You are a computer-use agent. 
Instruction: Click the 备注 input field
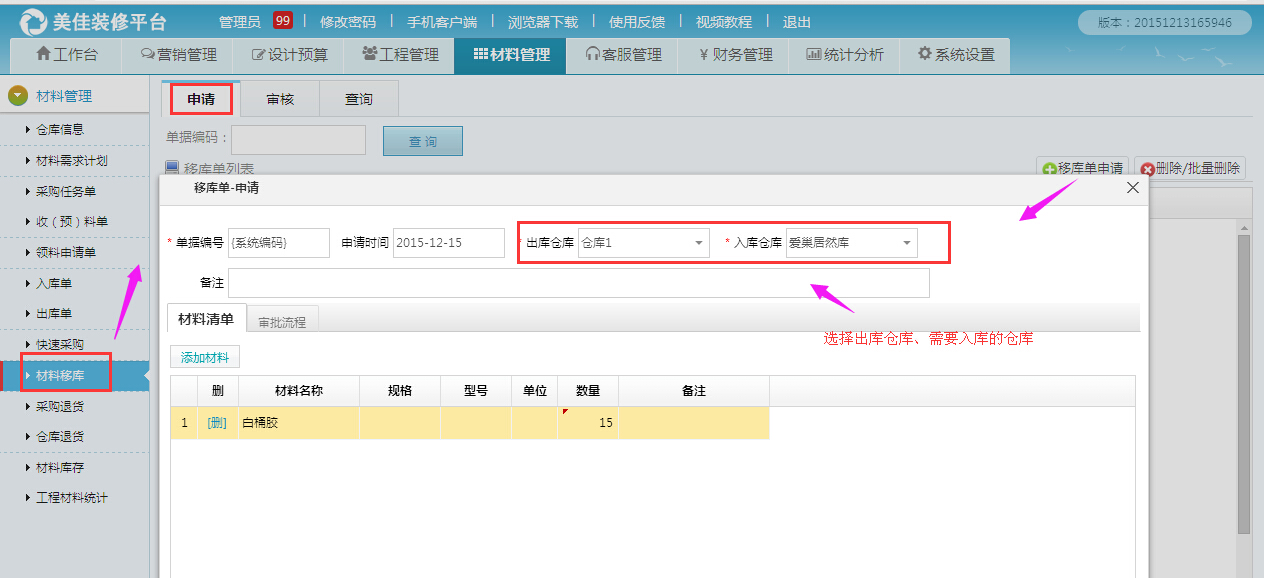[578, 283]
